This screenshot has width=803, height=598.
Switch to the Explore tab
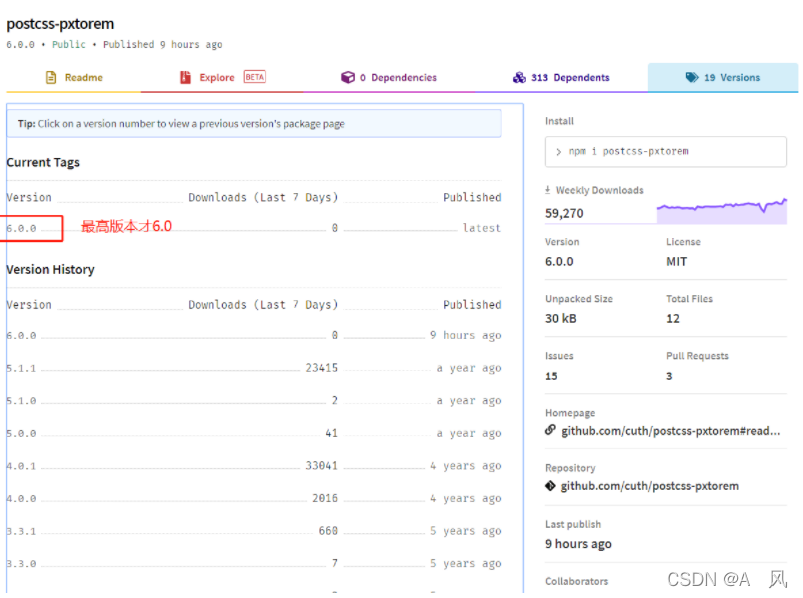click(x=222, y=77)
